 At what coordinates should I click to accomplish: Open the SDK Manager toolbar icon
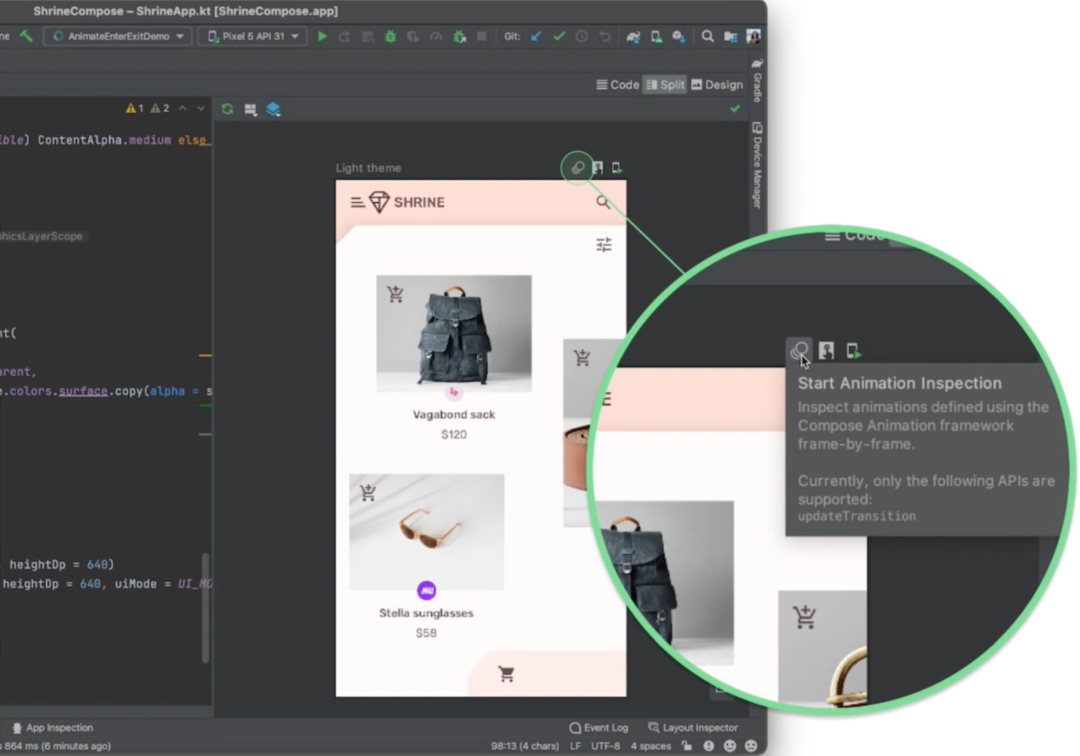[x=679, y=36]
